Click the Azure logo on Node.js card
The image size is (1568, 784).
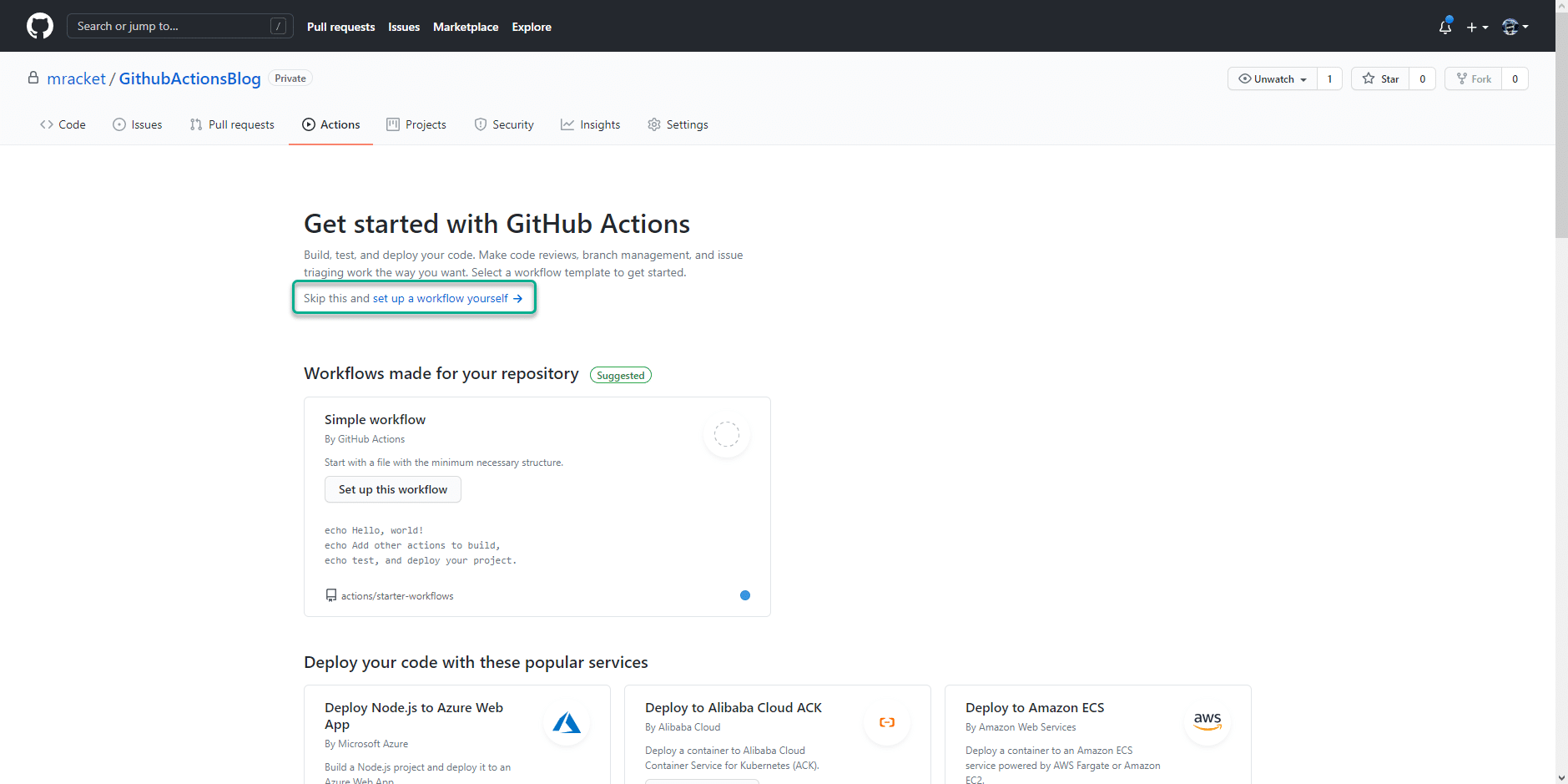point(567,722)
